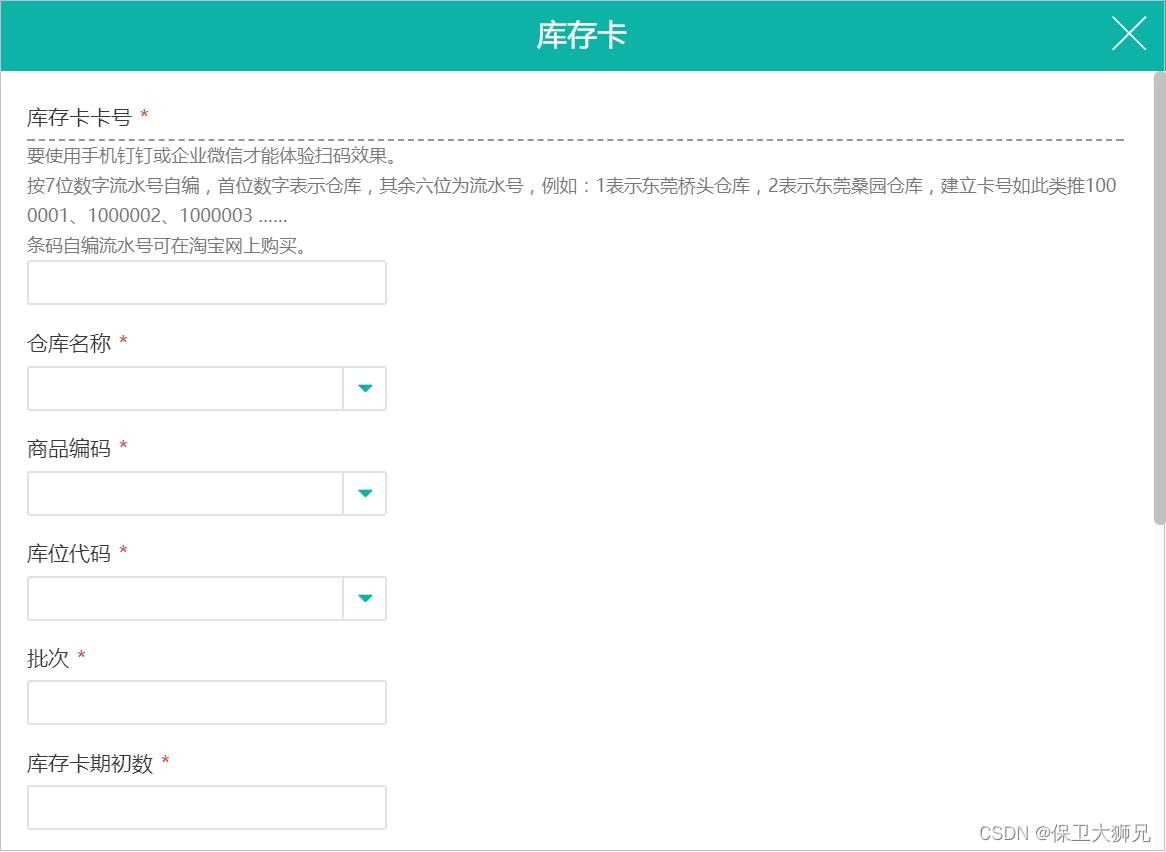
Task: Click the 库存卡 dialog title text
Action: 582,35
